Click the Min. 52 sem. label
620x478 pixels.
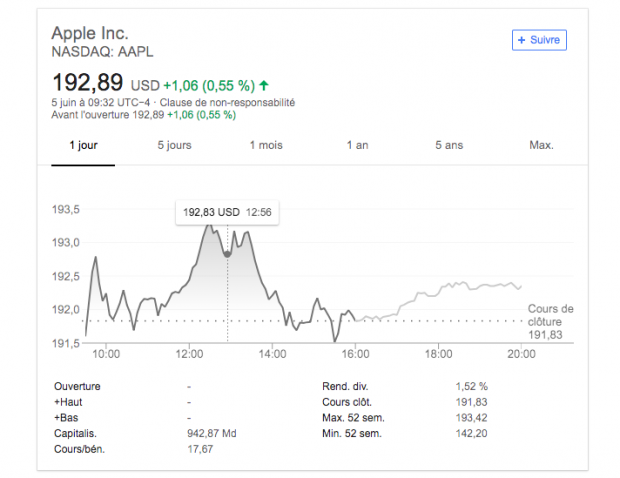[352, 434]
